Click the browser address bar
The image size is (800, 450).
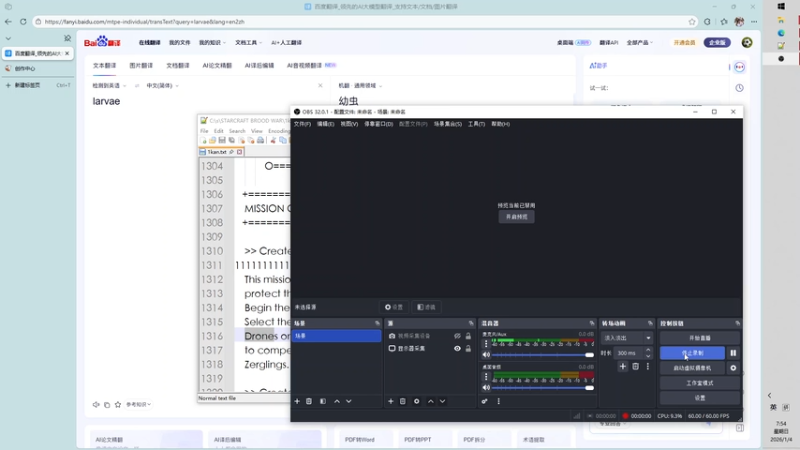point(365,22)
